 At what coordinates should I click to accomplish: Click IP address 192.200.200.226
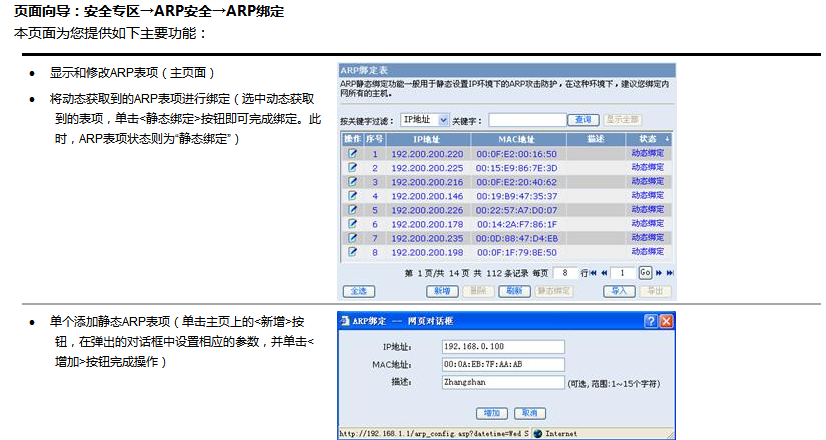click(x=427, y=210)
